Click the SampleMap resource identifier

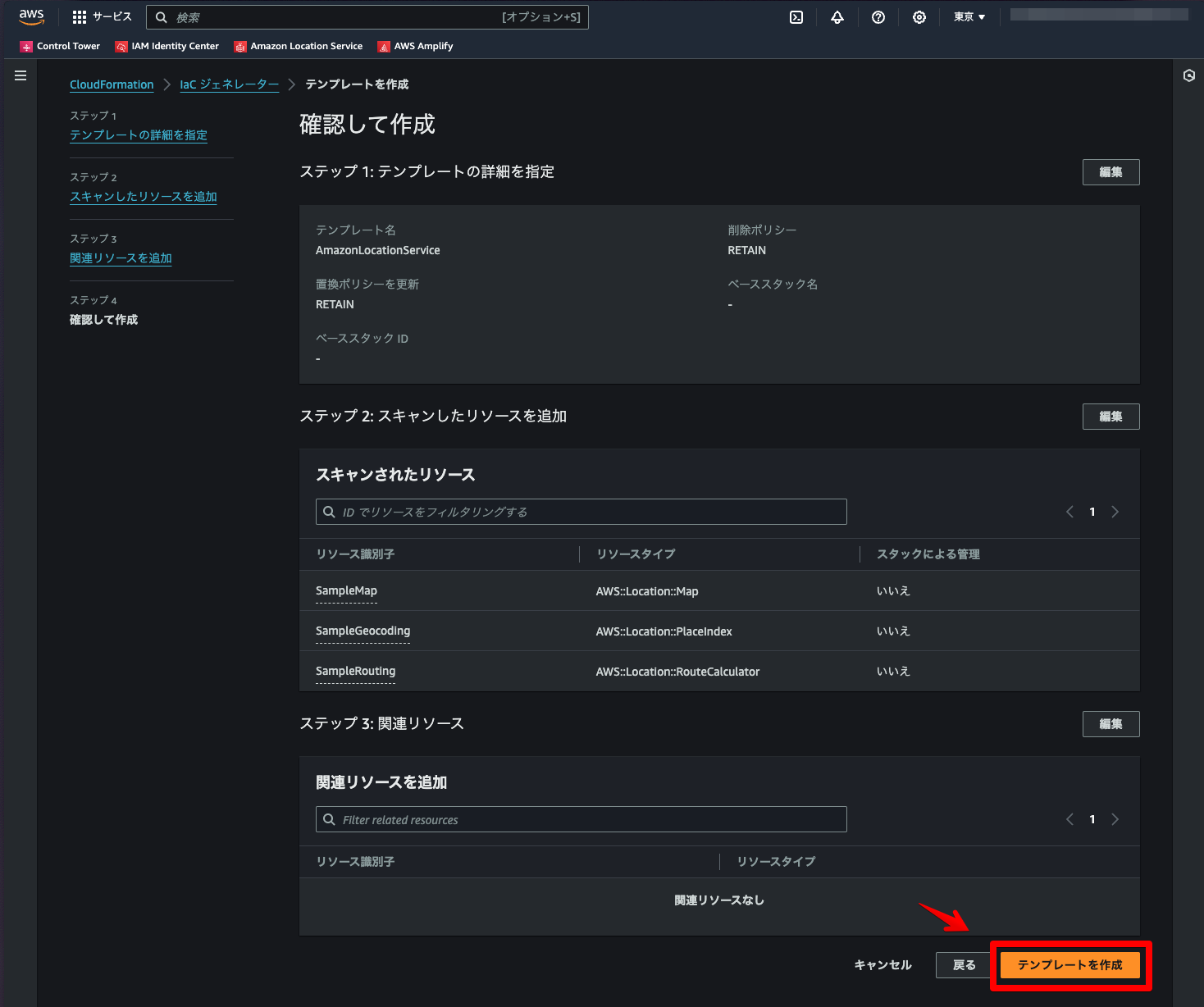(346, 590)
